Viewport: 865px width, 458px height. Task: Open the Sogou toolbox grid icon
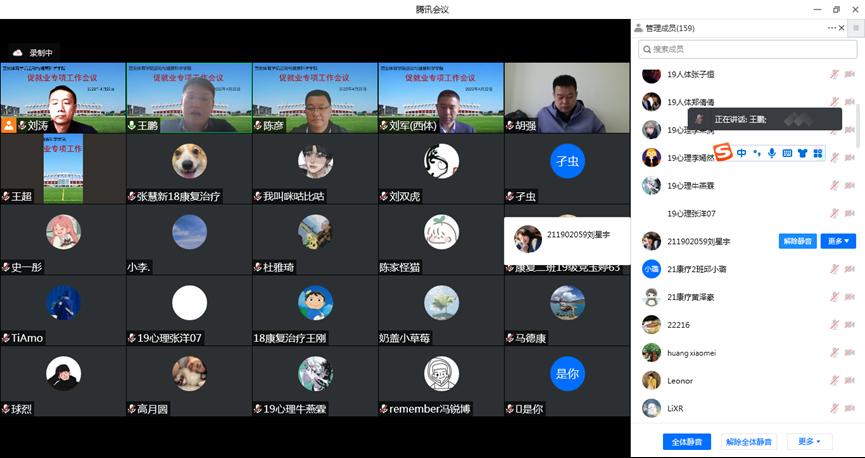pos(817,153)
